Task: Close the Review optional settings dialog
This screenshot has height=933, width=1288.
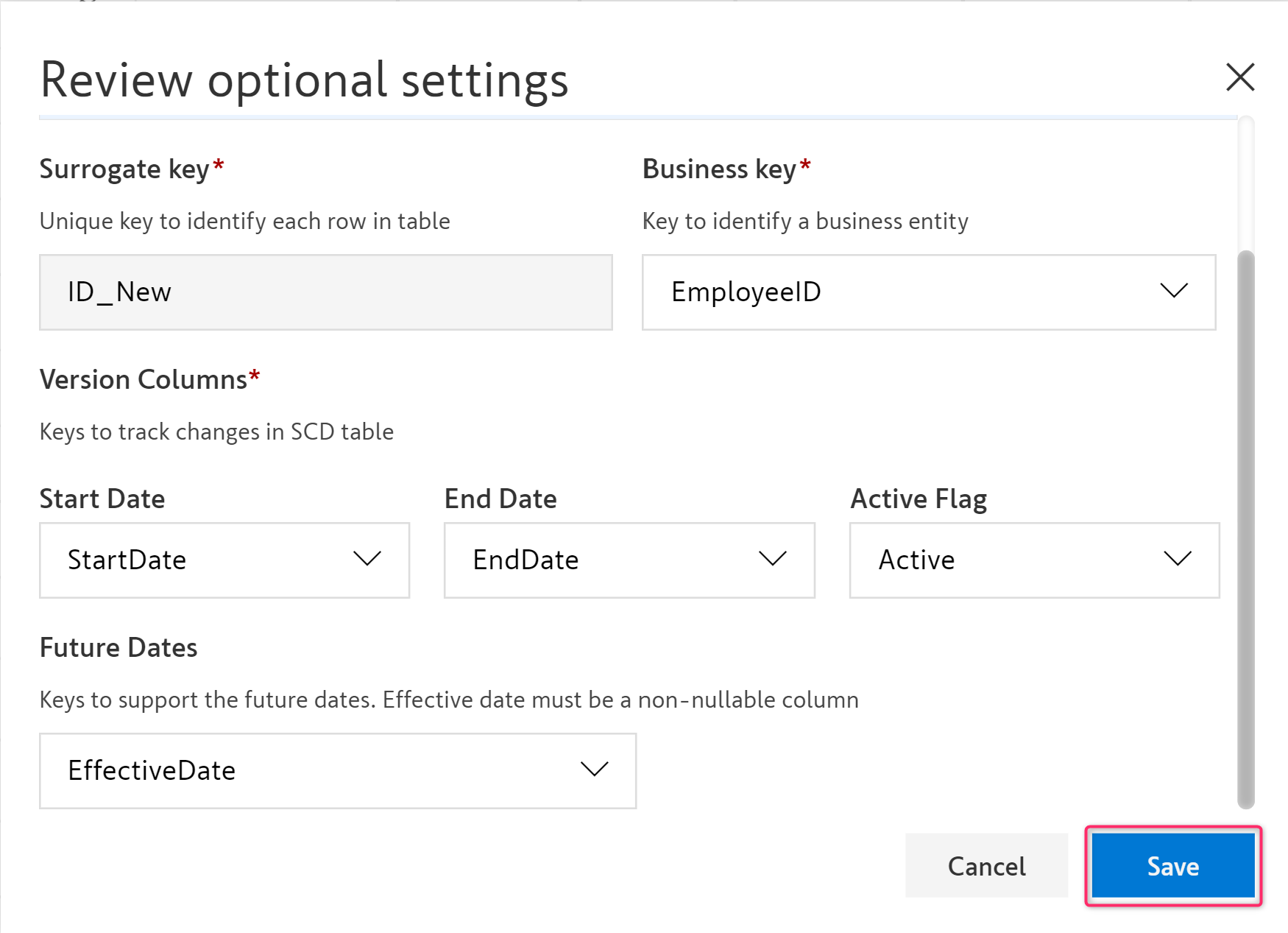Action: [1239, 77]
